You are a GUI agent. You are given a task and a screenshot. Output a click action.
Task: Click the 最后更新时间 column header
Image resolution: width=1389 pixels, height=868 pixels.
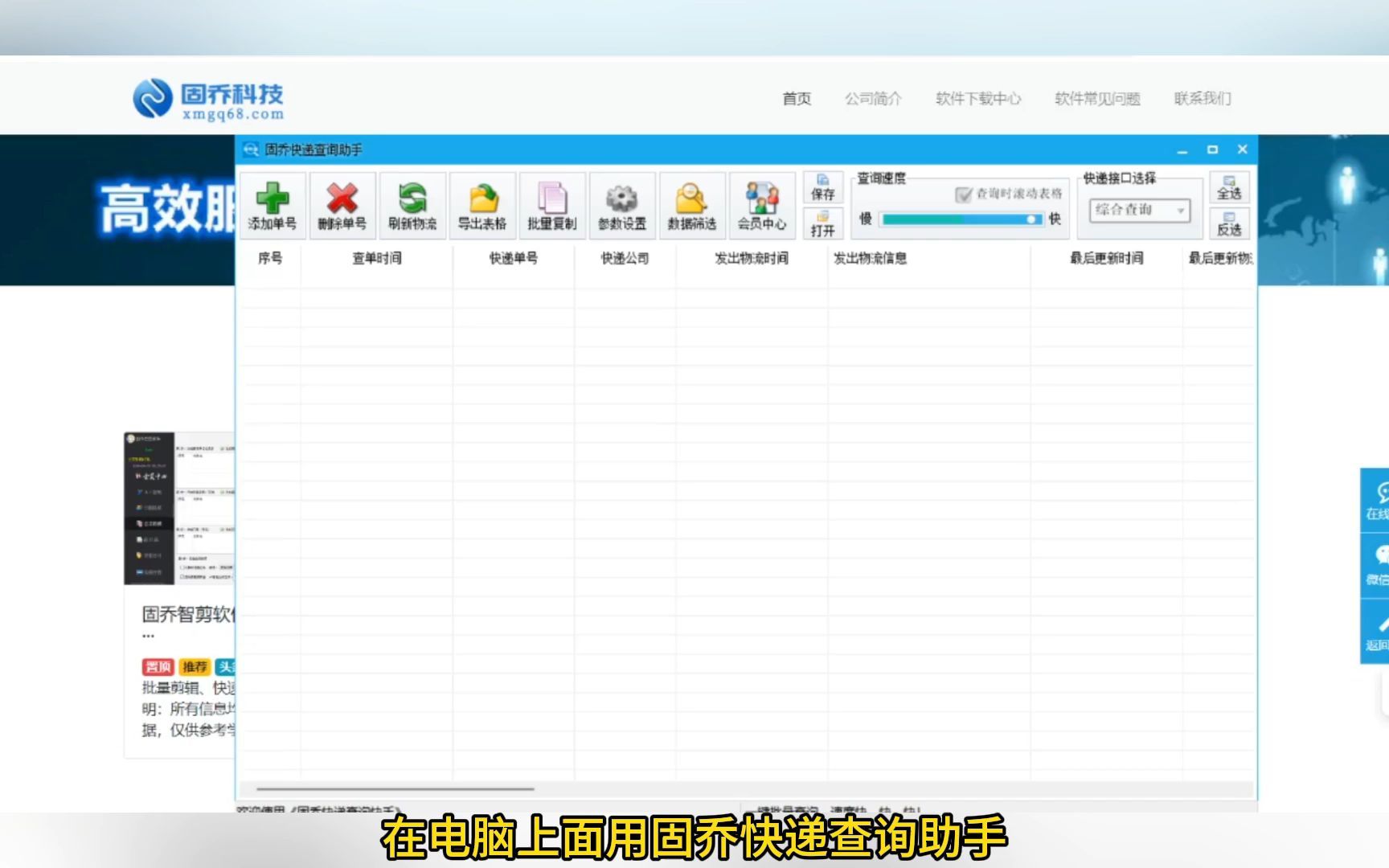pyautogui.click(x=1107, y=258)
